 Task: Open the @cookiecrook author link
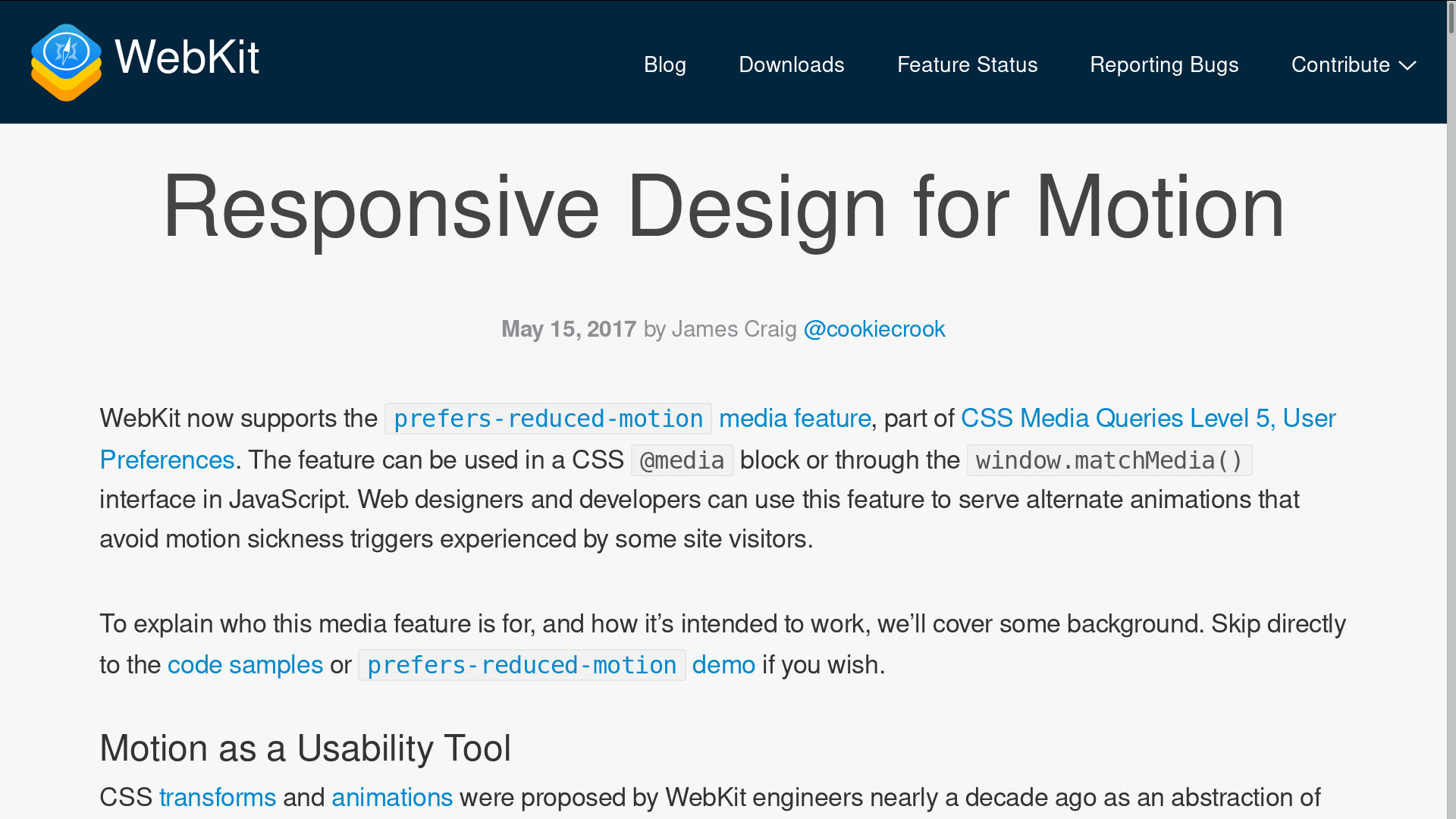(874, 329)
